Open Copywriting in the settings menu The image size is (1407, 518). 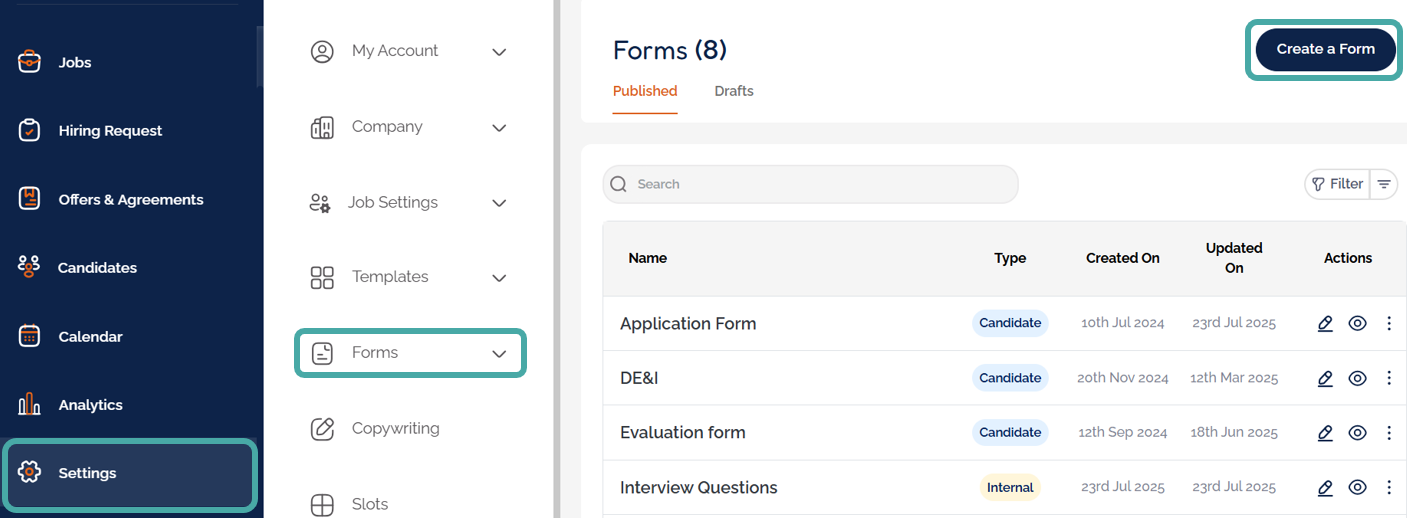click(x=395, y=429)
